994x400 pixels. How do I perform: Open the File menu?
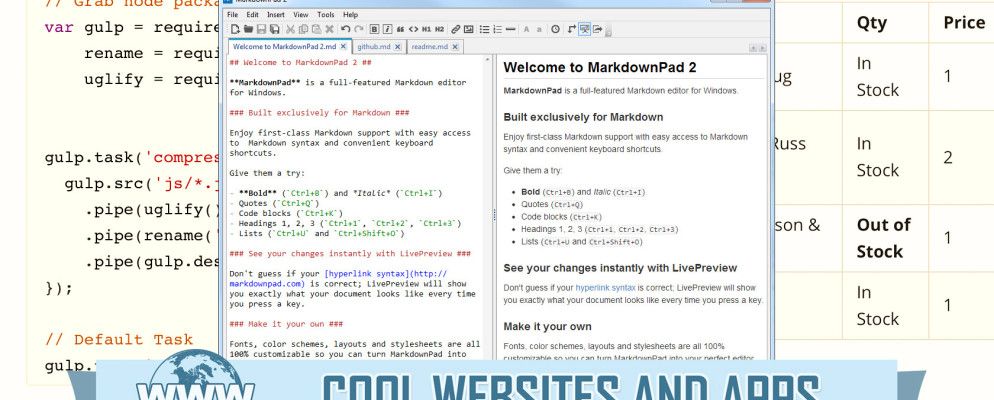click(232, 15)
